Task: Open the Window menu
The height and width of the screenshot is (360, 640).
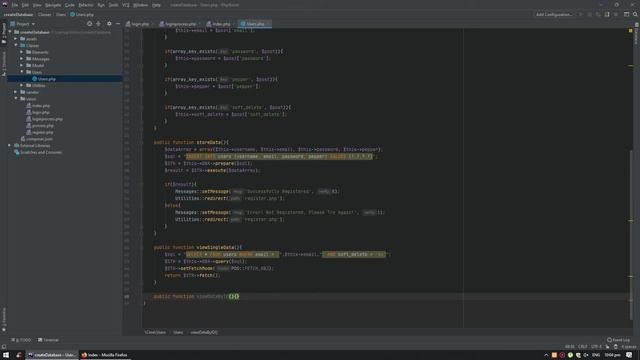Action: 140,5
